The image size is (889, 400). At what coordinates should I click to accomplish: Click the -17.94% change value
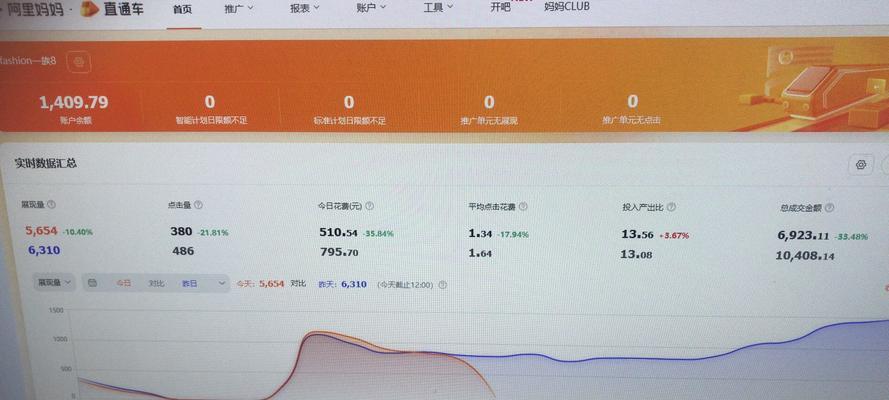[513, 234]
